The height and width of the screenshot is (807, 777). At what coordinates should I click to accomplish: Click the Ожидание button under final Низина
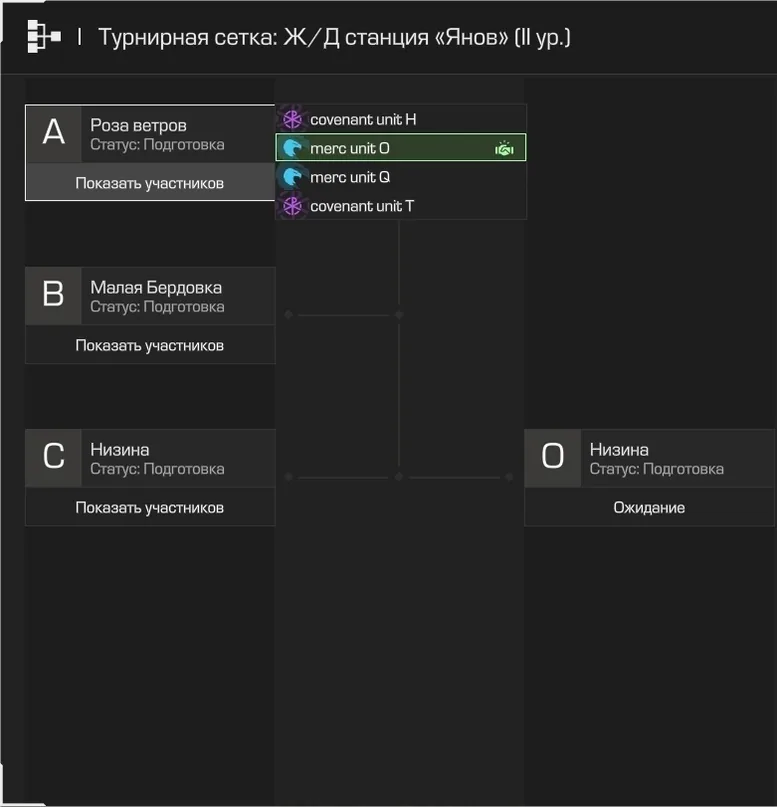click(x=649, y=507)
